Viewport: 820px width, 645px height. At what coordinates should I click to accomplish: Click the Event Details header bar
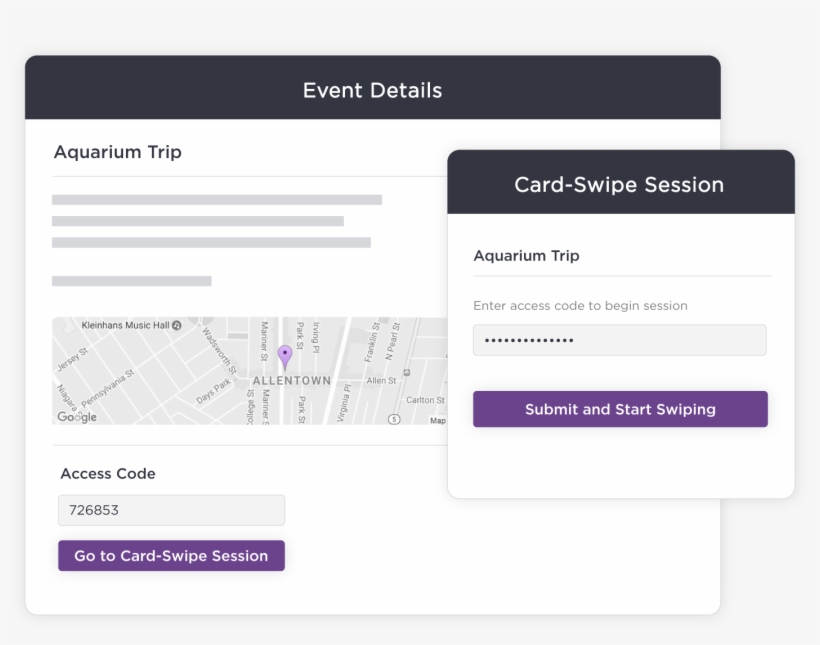click(x=372, y=90)
